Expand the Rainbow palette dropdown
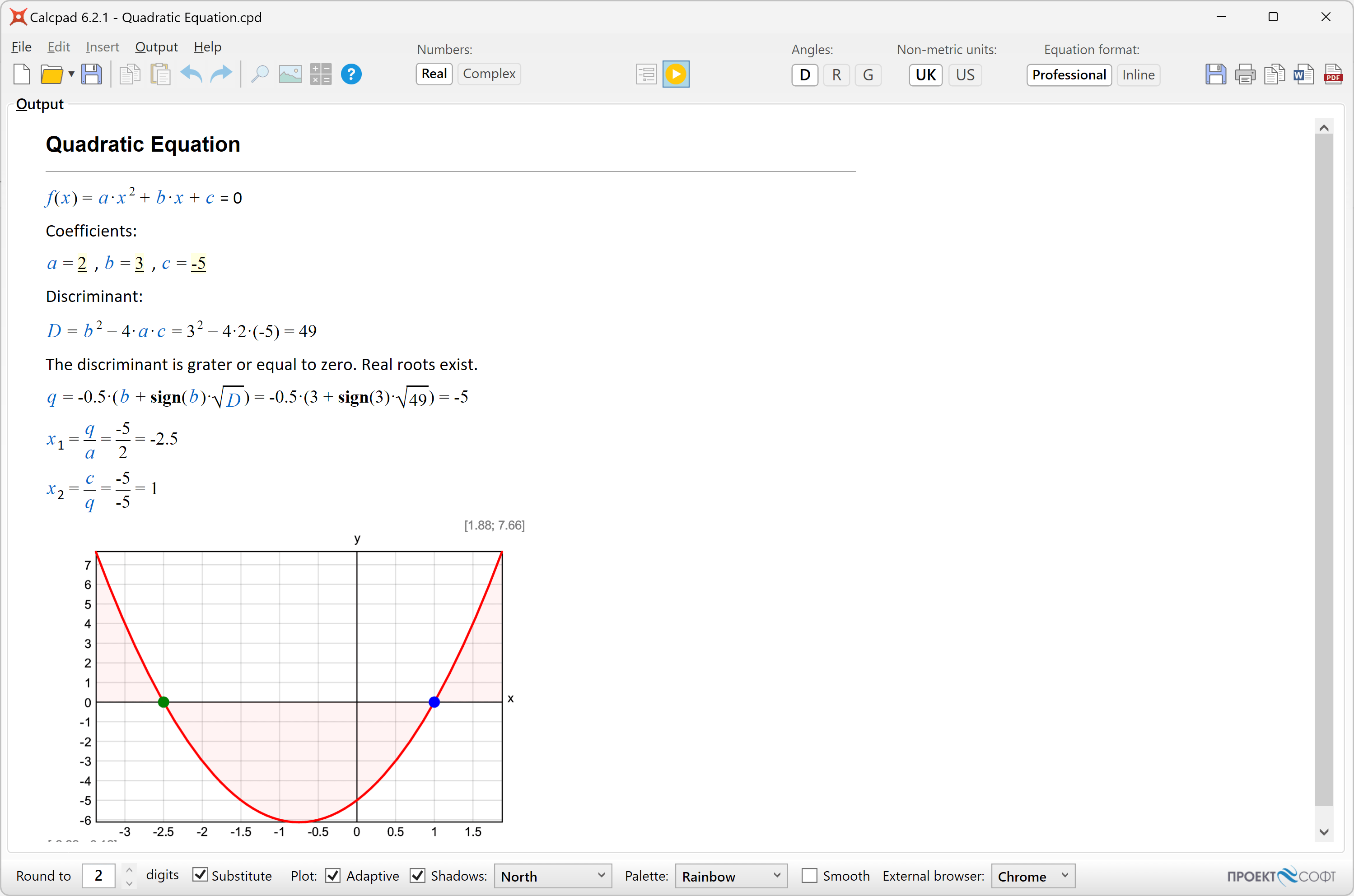Screen dimensions: 1354x896 click(x=731, y=876)
